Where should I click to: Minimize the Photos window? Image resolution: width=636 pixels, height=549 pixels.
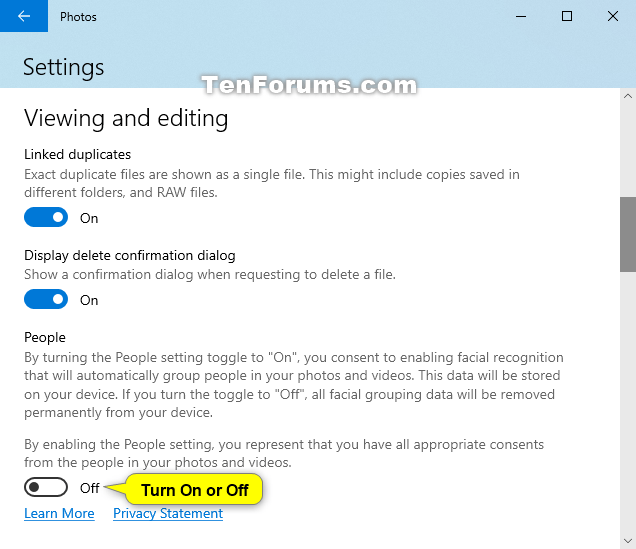[521, 16]
